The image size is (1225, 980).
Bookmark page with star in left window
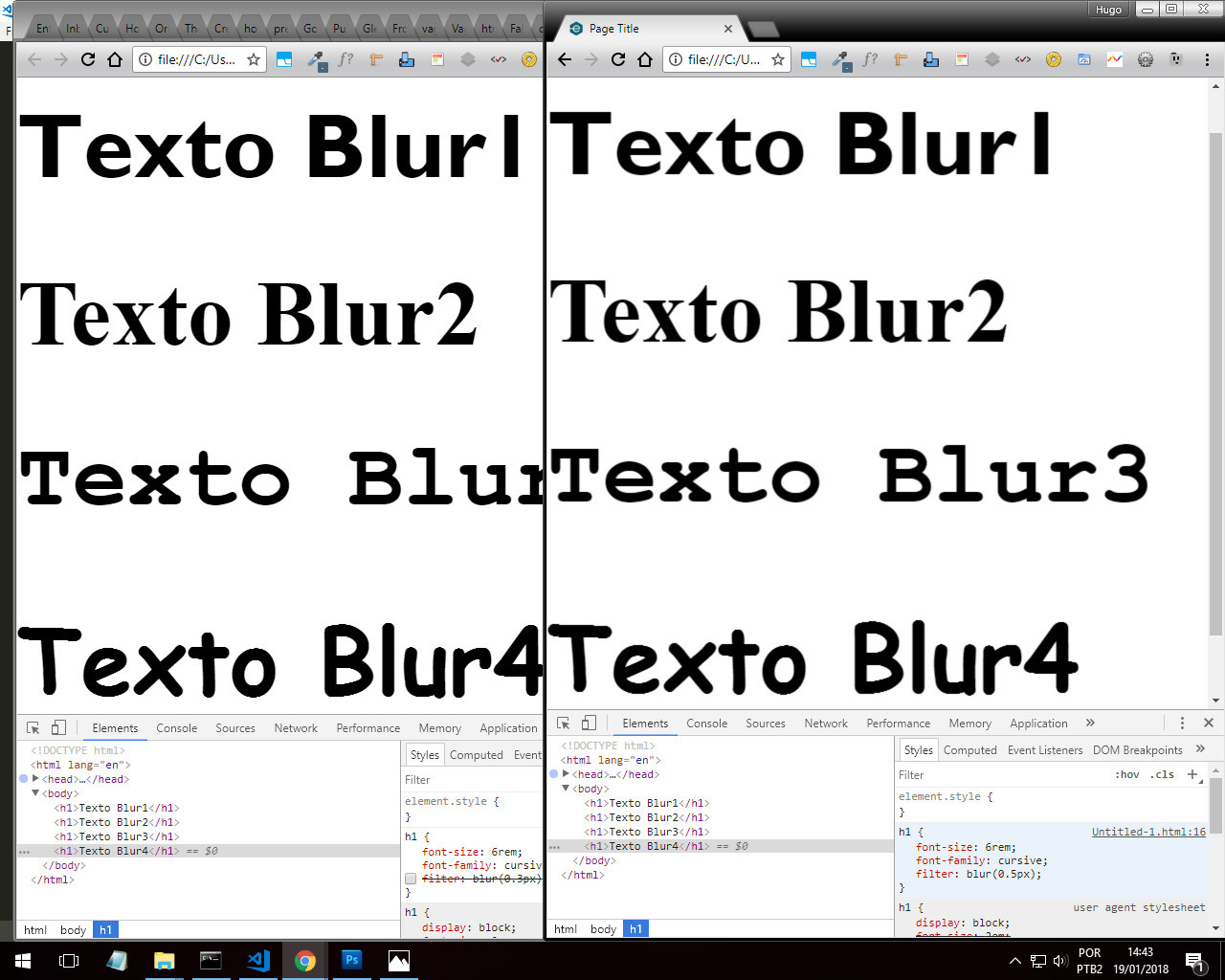254,59
